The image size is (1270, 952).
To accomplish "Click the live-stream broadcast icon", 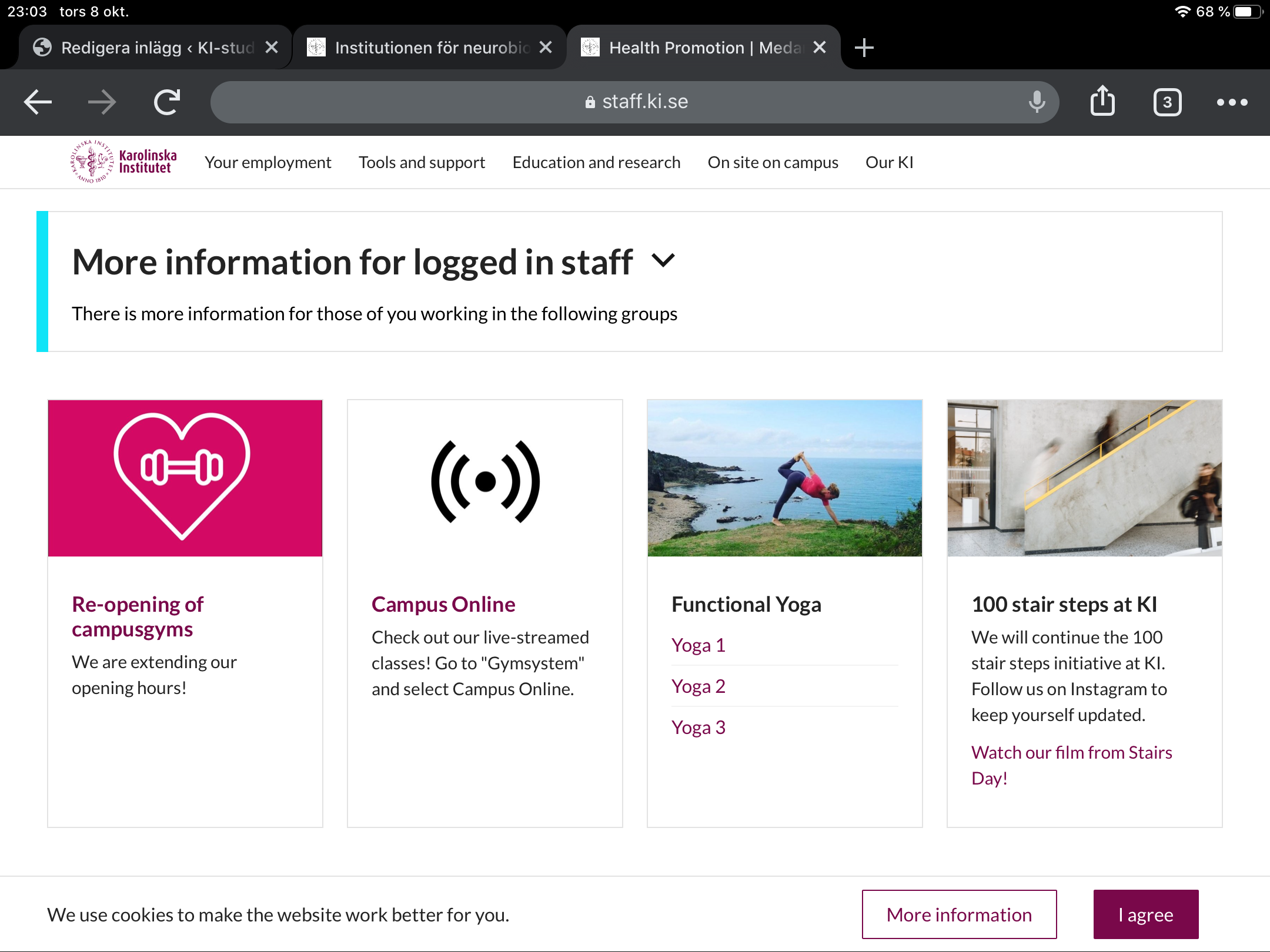I will (485, 481).
